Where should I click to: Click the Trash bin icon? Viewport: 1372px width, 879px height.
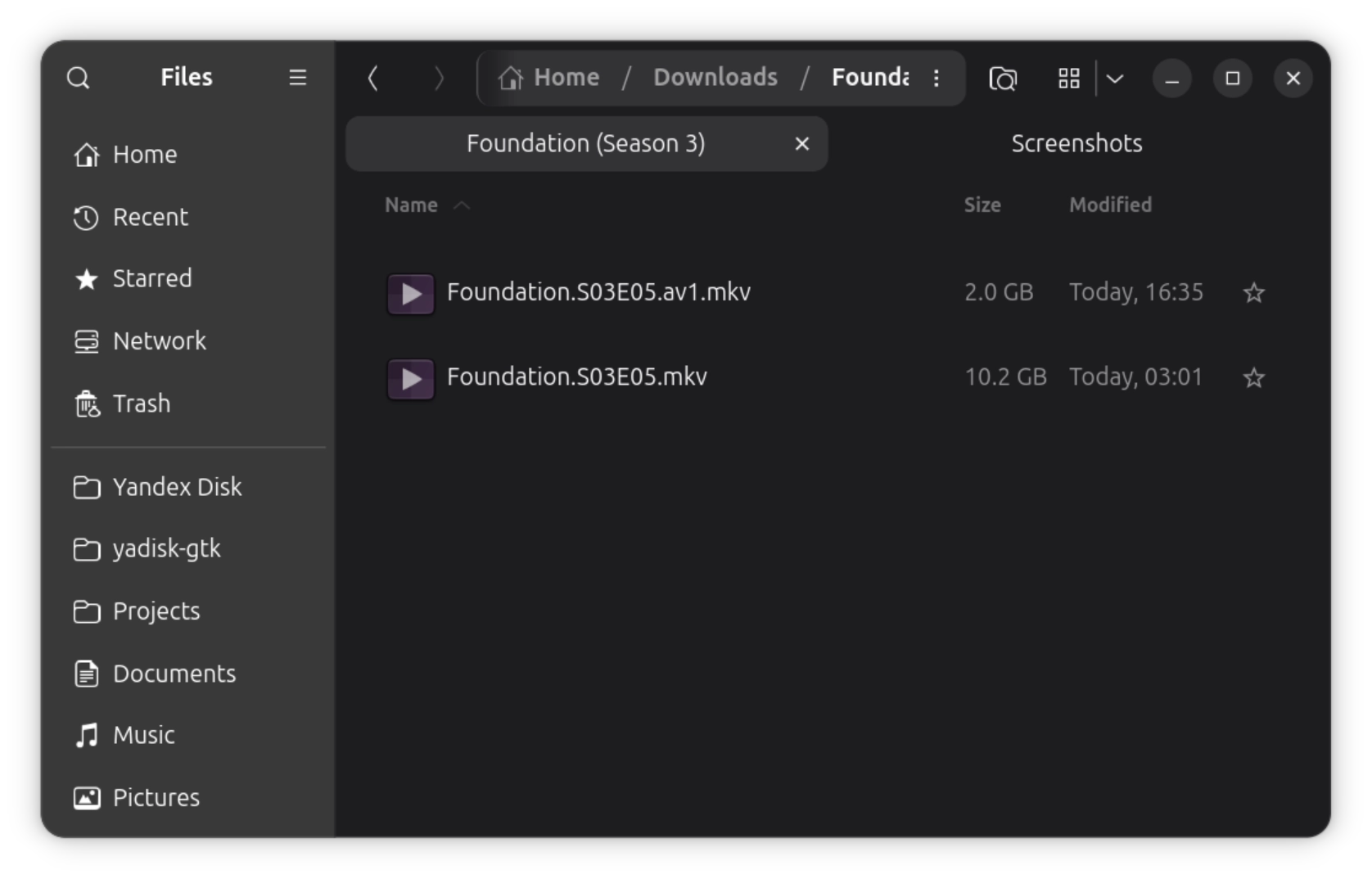(x=87, y=403)
